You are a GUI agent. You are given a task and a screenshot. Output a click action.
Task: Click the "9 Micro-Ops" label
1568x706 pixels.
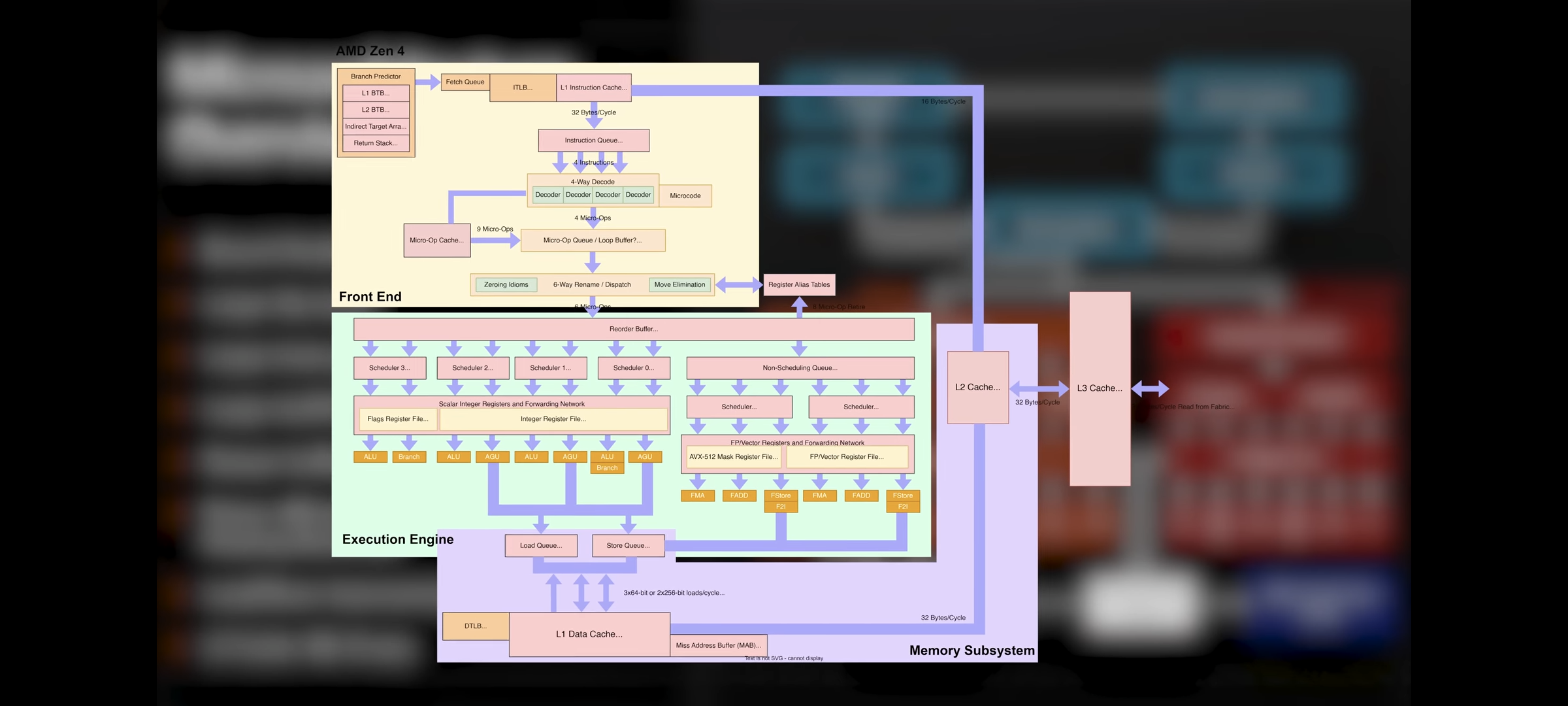pyautogui.click(x=495, y=229)
